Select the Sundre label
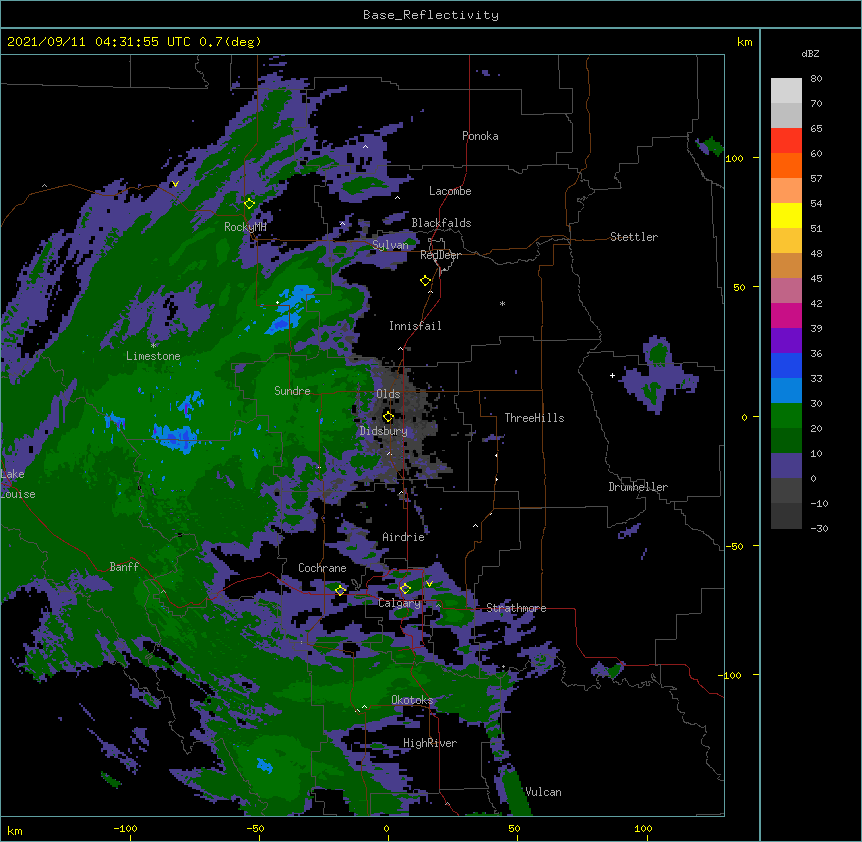862x842 pixels. click(292, 391)
